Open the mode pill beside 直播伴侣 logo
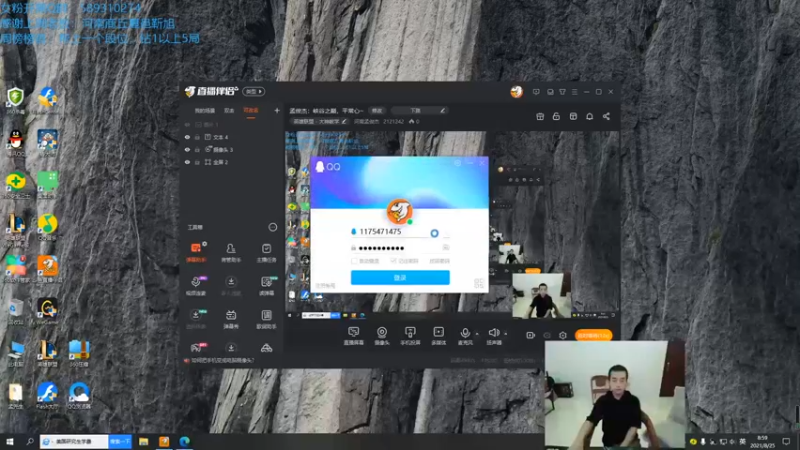The height and width of the screenshot is (450, 800). tap(253, 91)
